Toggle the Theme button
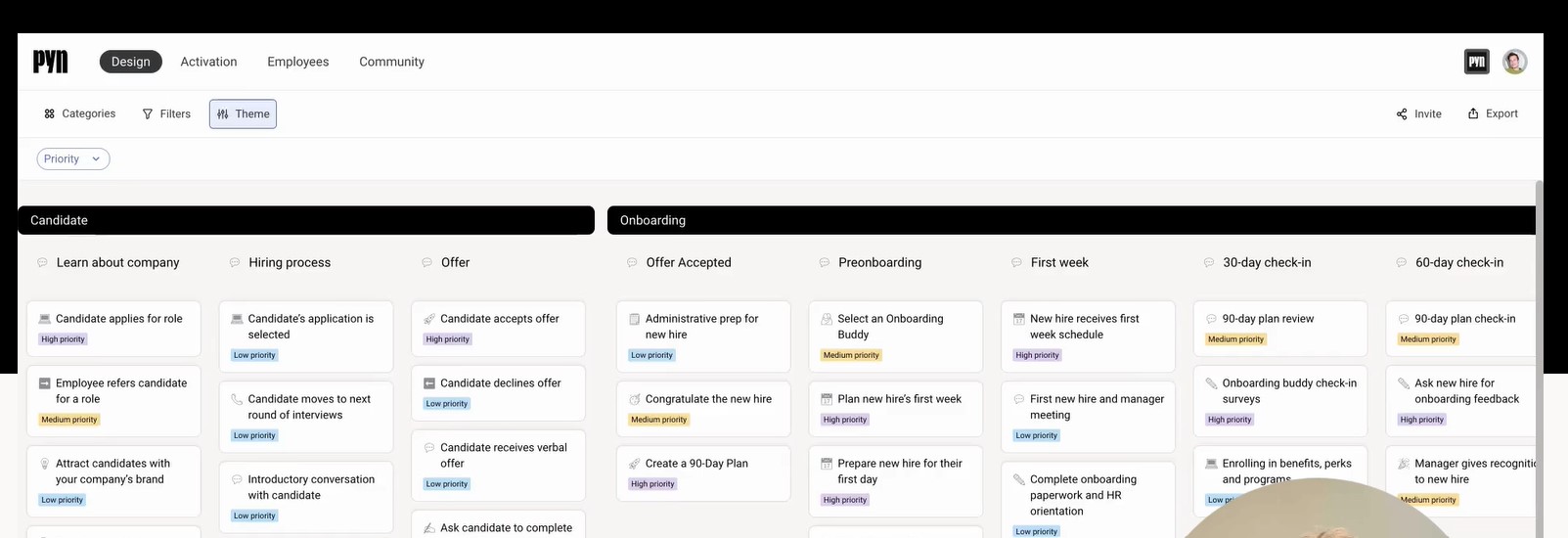Viewport: 1568px width, 538px height. coord(243,114)
